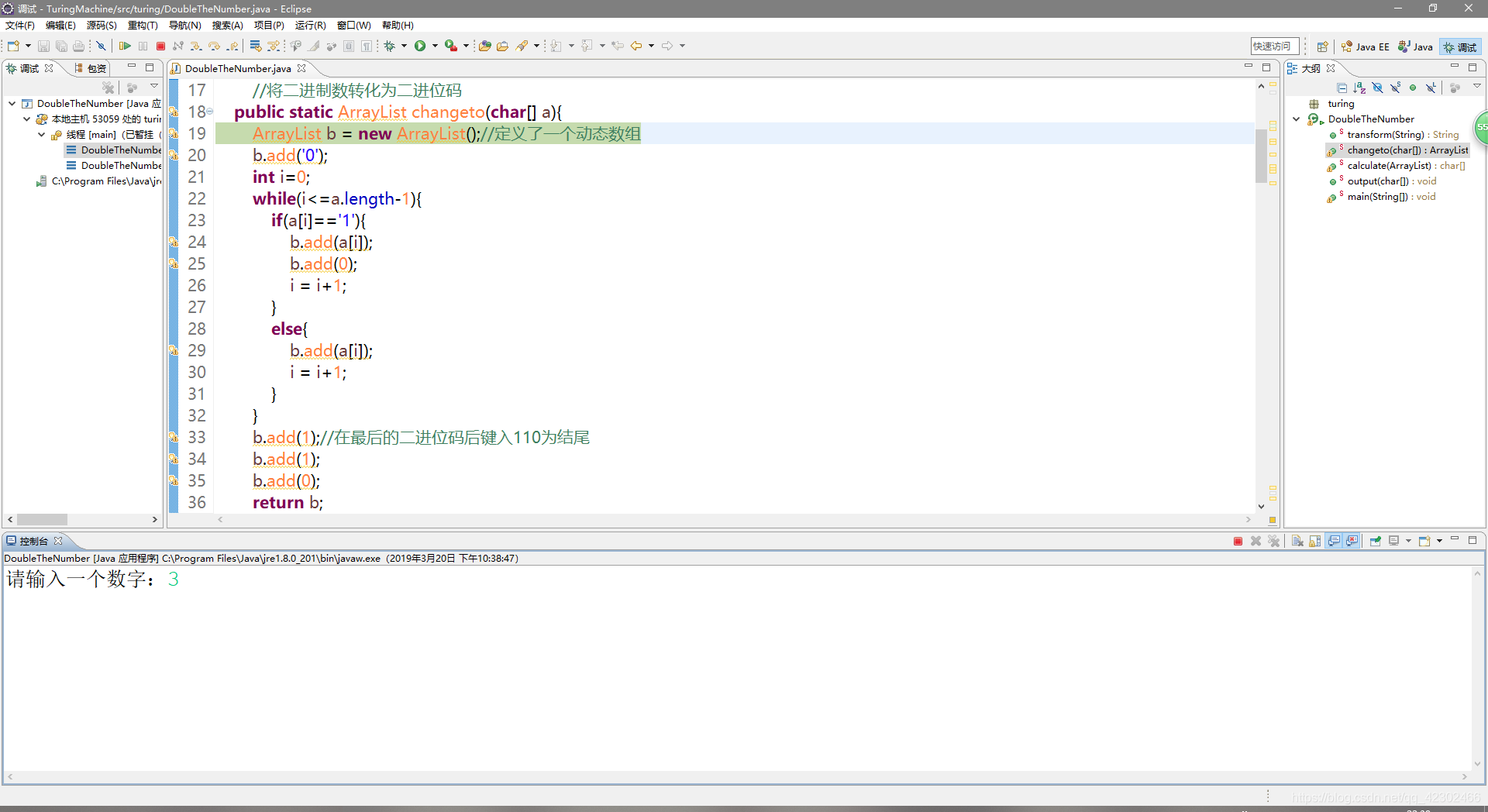Click the Open Type toolbar icon
This screenshot has width=1488, height=812.
[485, 46]
